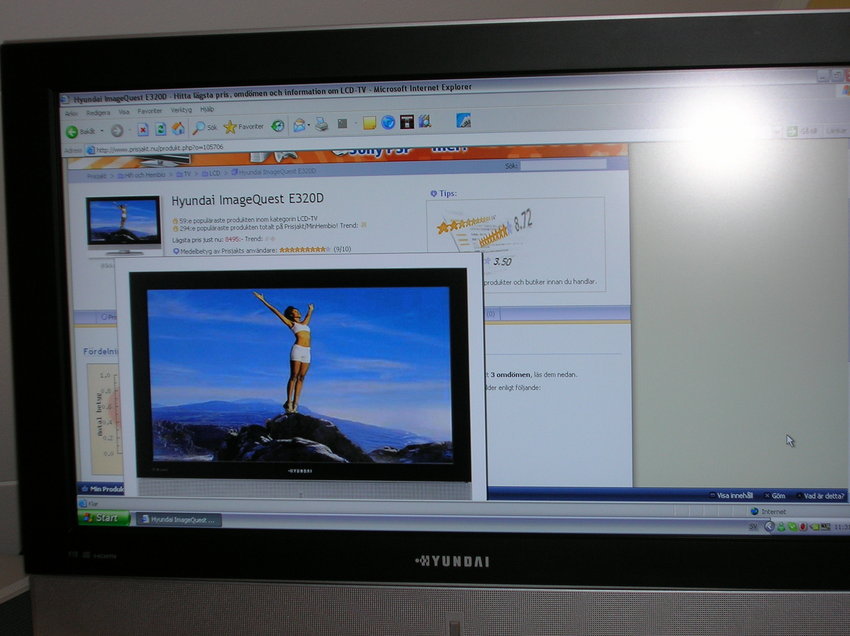Open the Mail icon dropdown arrow

pos(308,125)
